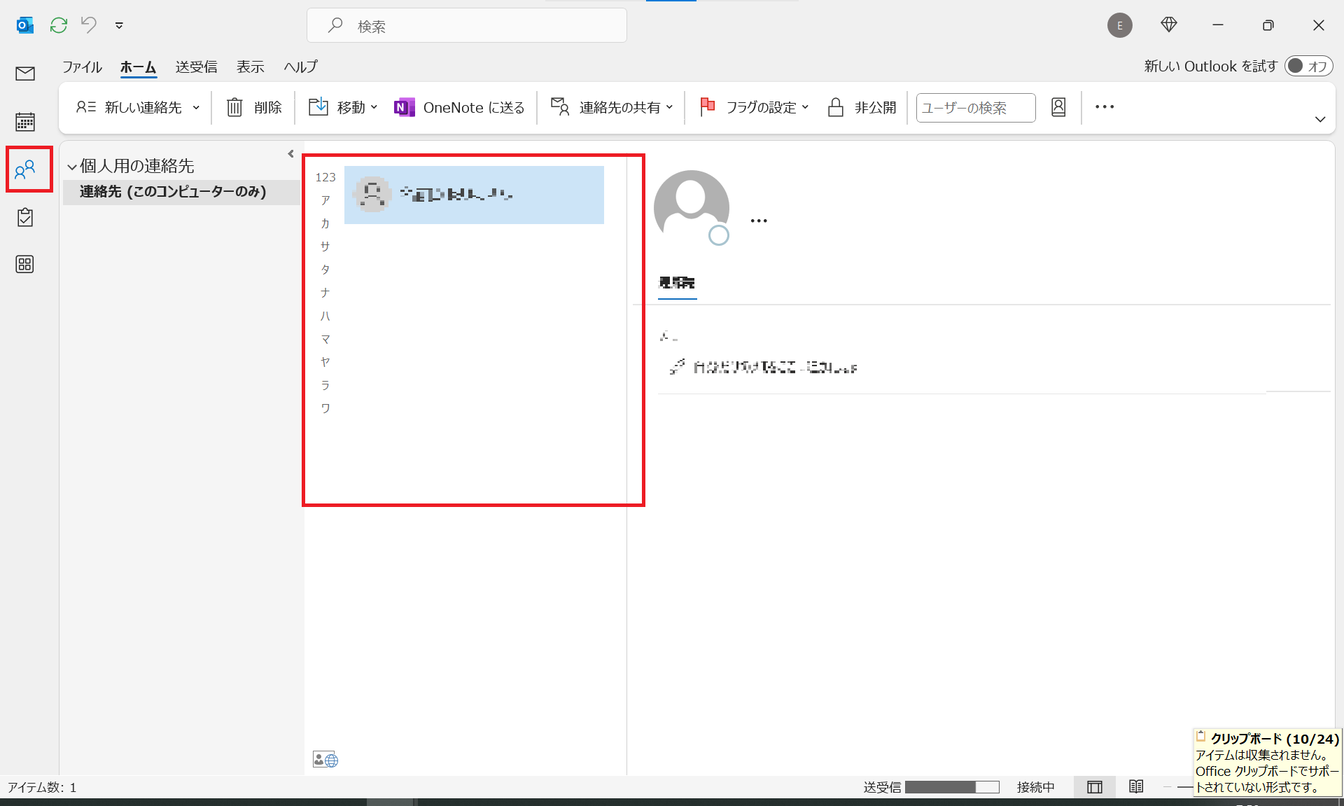
Task: Switch to Normal view in status bar
Action: (x=1094, y=787)
